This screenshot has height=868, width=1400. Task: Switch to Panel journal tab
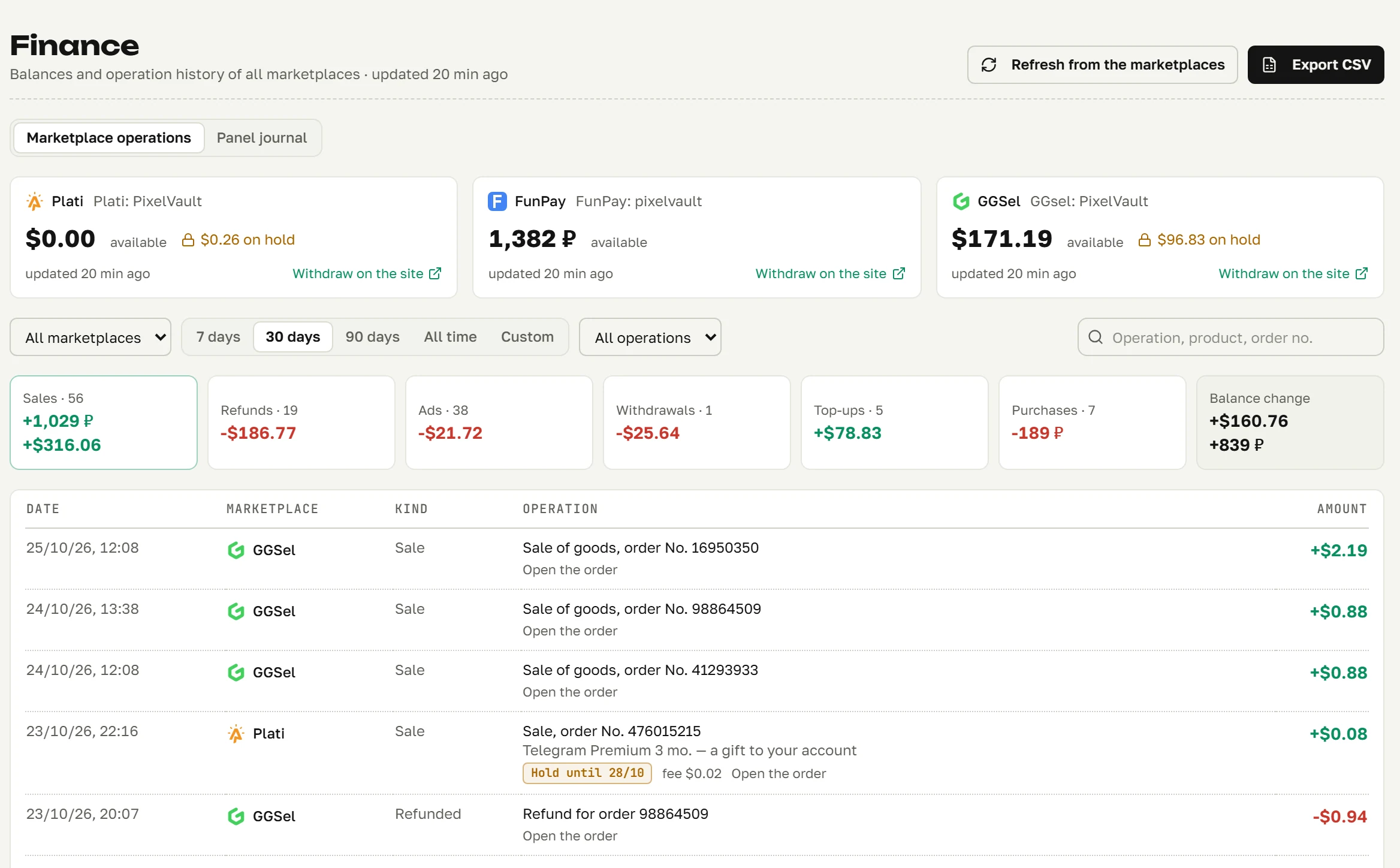click(x=262, y=138)
